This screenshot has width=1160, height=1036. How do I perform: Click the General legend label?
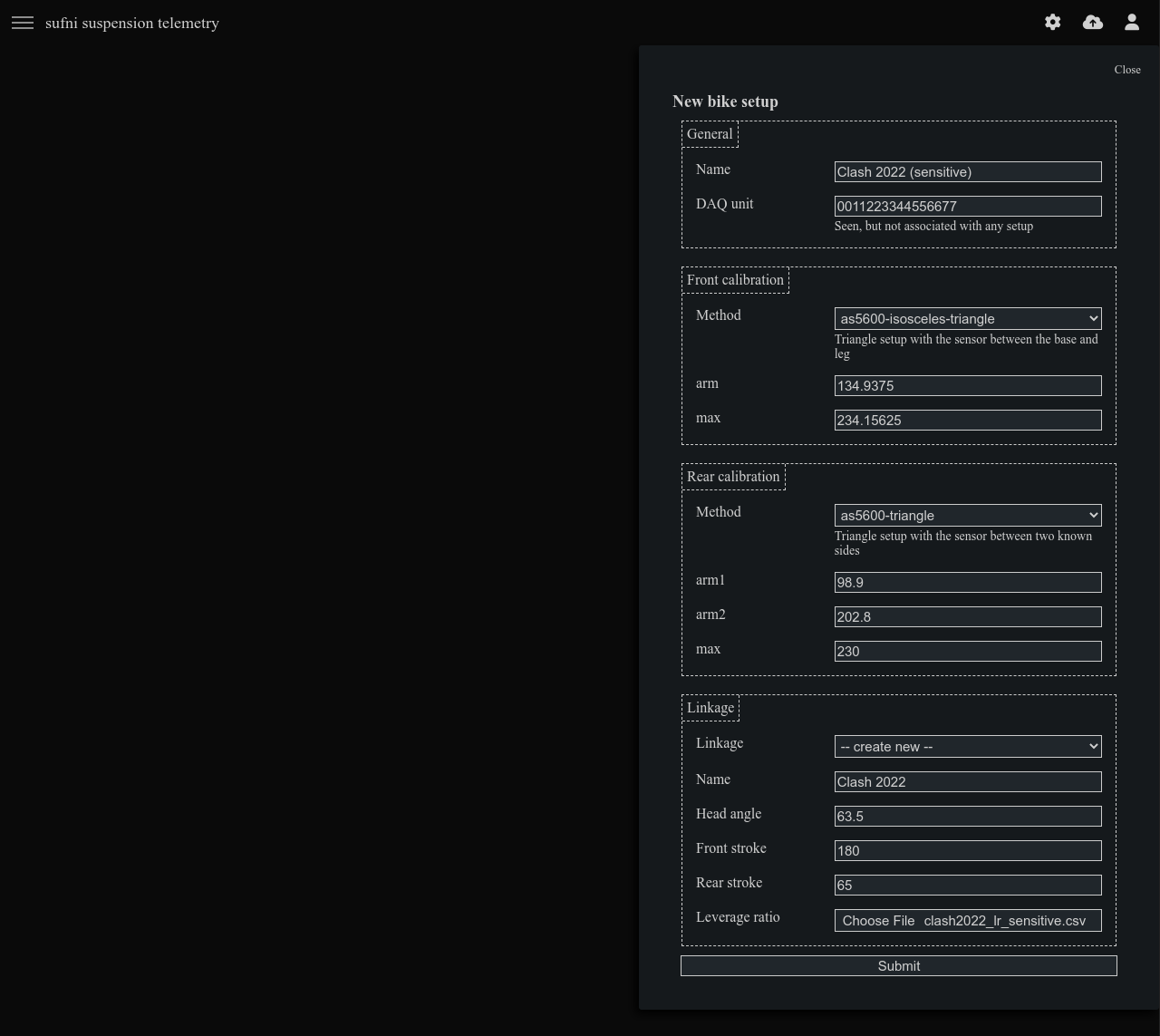pyautogui.click(x=710, y=134)
